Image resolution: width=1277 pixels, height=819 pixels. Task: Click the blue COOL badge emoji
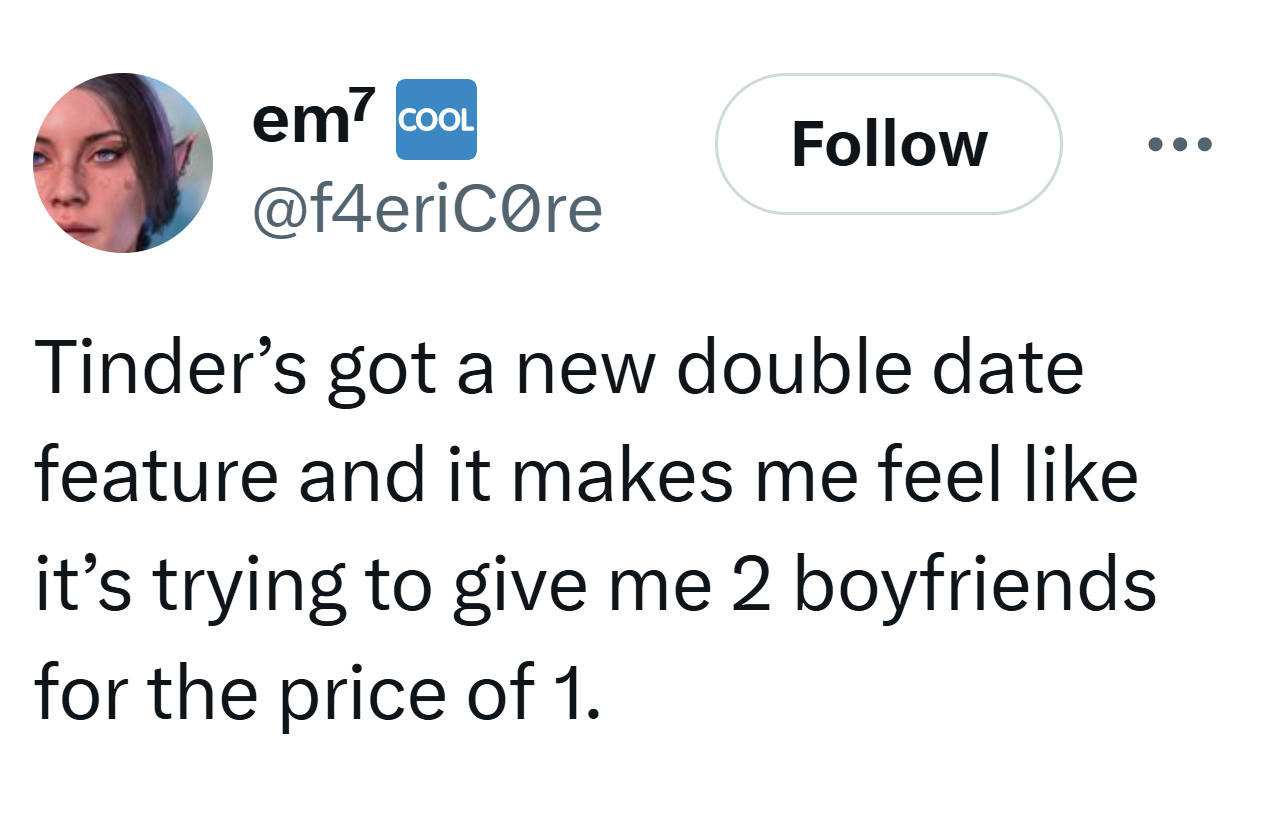(x=436, y=119)
